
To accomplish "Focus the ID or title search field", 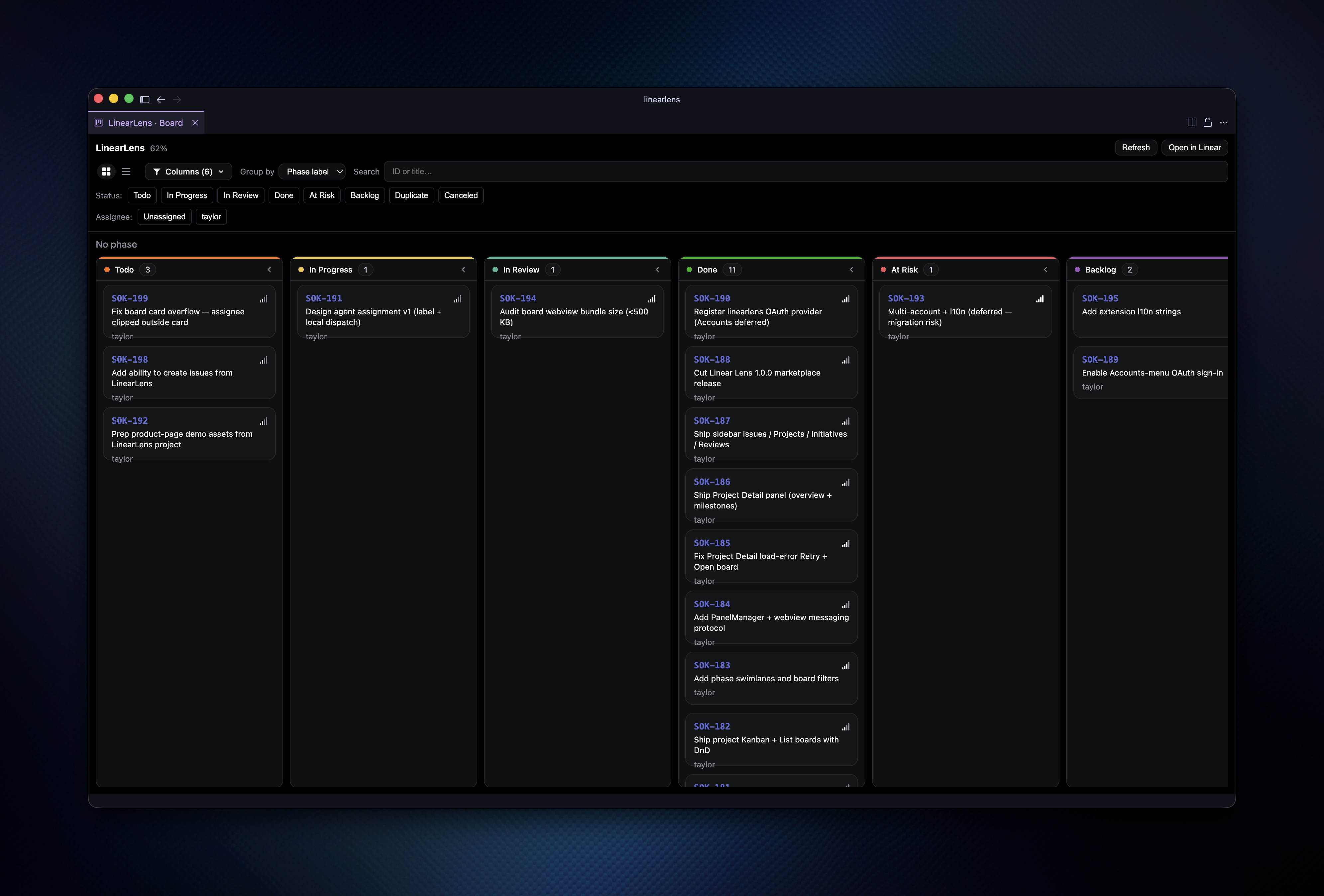I will coord(806,171).
